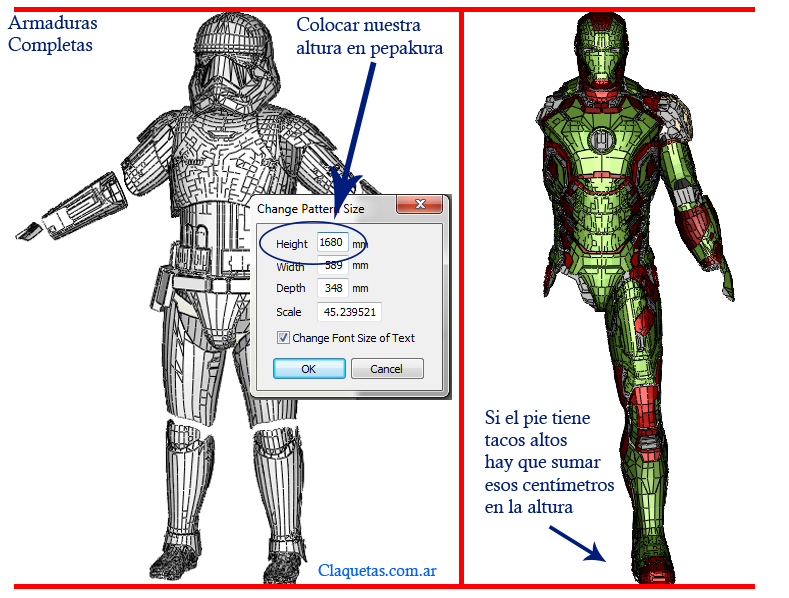Toggle Change Font Size of Text checkbox
789x598 pixels.
pyautogui.click(x=283, y=338)
